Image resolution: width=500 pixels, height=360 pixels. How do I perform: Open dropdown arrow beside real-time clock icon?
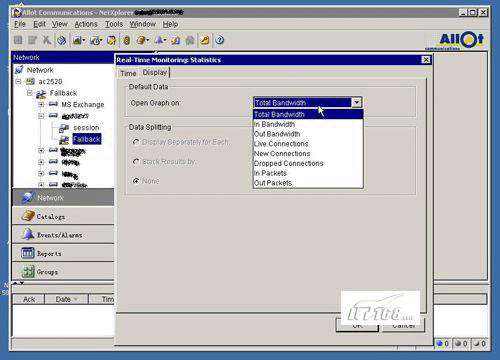coord(101,40)
